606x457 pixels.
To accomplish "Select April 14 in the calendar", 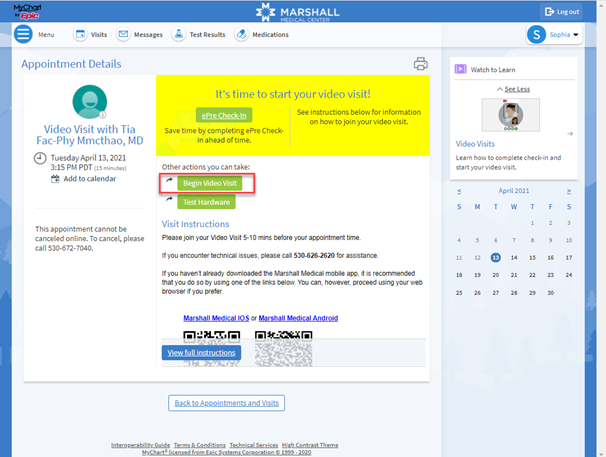I will 514,257.
